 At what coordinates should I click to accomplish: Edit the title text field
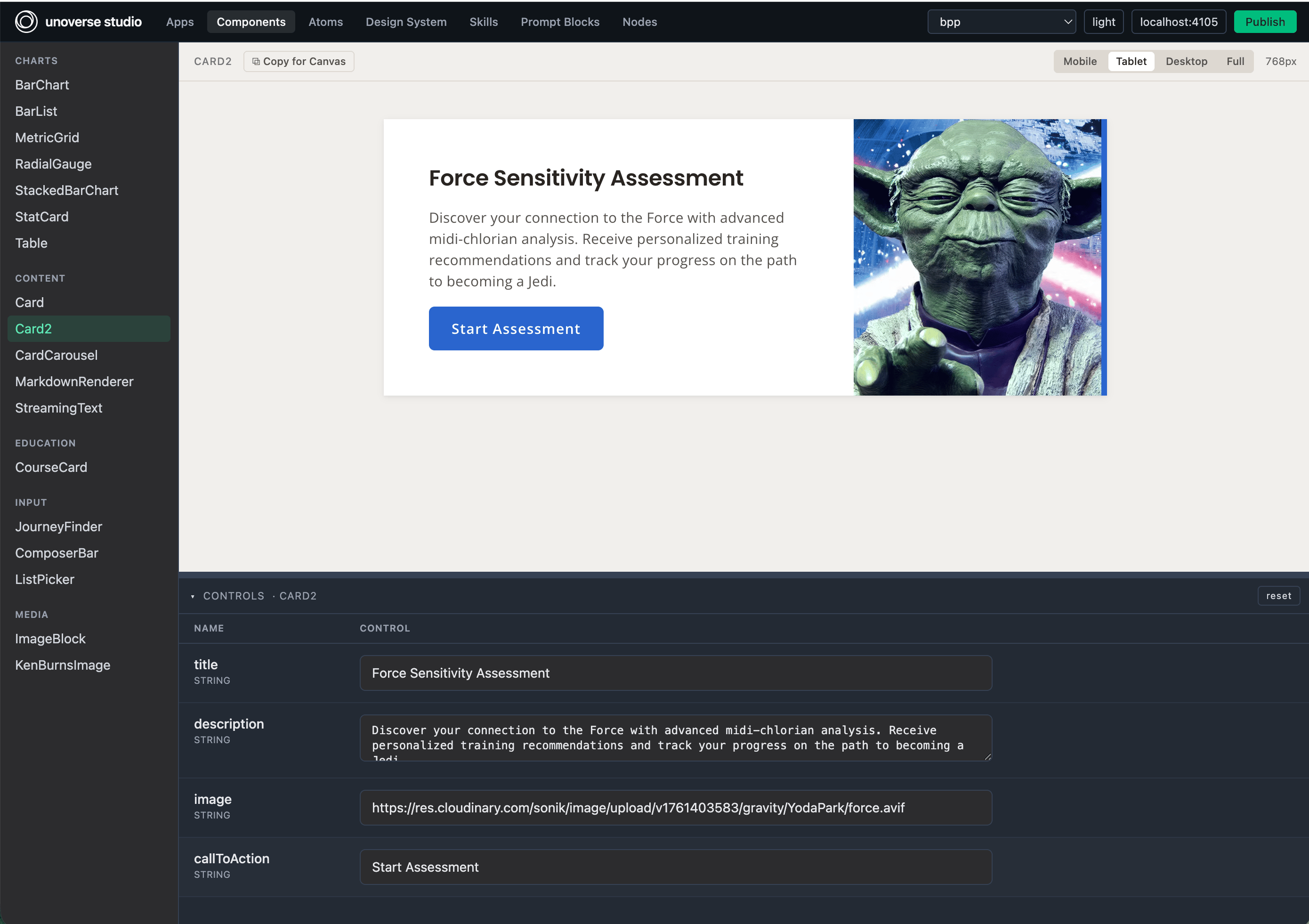676,673
